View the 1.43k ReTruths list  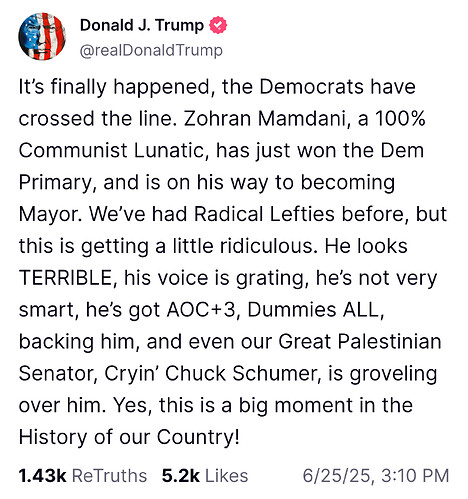point(83,476)
